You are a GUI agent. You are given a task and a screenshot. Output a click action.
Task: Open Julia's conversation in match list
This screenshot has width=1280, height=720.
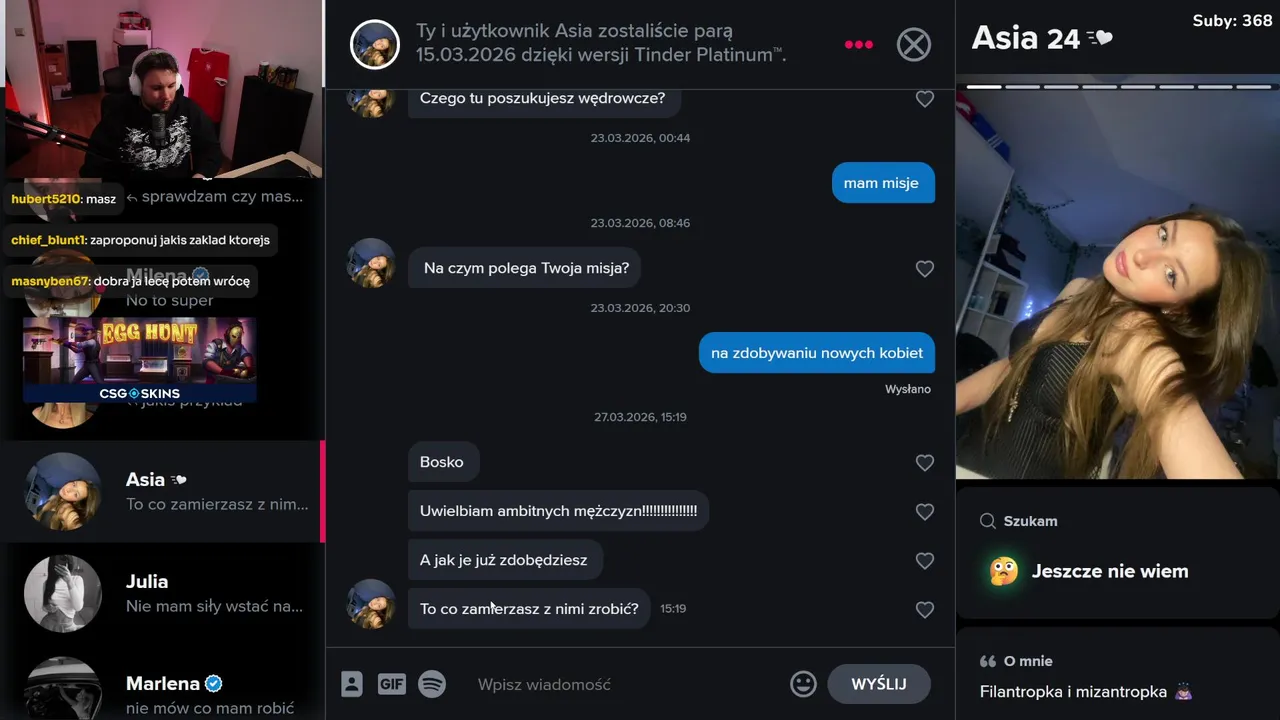162,593
